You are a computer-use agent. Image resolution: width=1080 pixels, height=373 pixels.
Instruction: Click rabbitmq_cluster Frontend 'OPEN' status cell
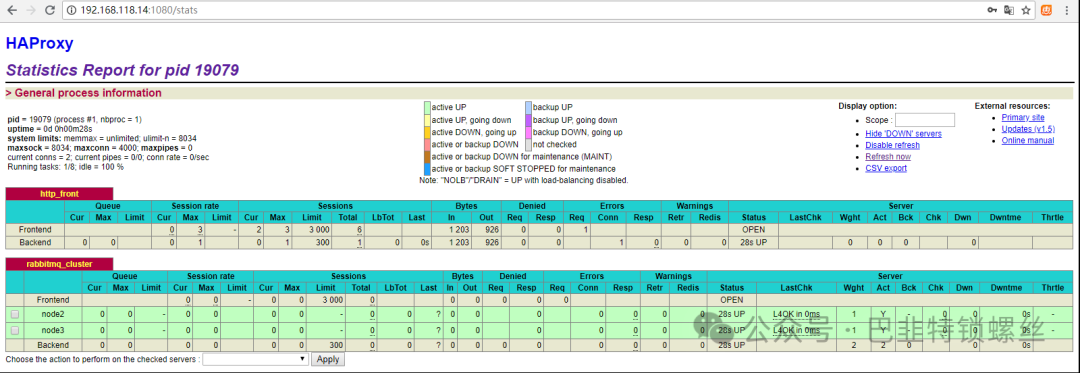(x=731, y=300)
